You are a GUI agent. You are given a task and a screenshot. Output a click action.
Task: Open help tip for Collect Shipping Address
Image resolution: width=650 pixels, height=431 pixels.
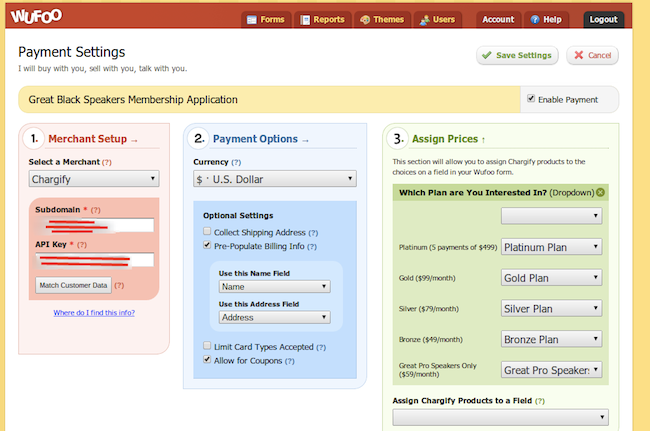(x=313, y=233)
